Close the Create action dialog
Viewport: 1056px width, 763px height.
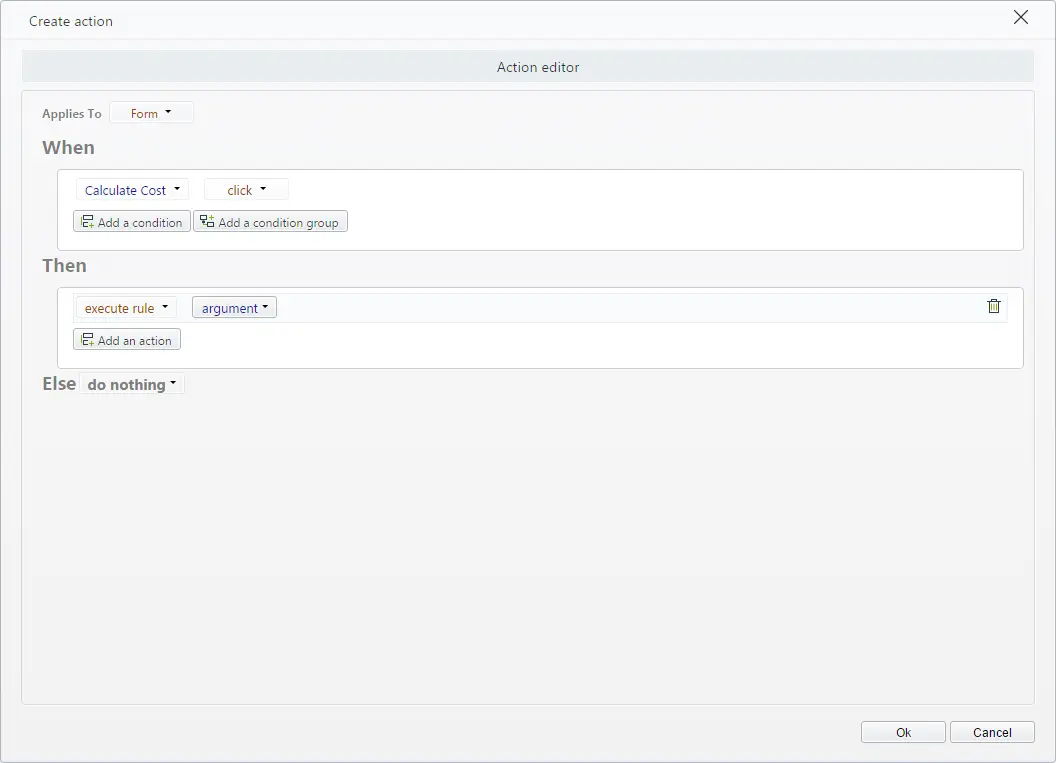point(1020,18)
